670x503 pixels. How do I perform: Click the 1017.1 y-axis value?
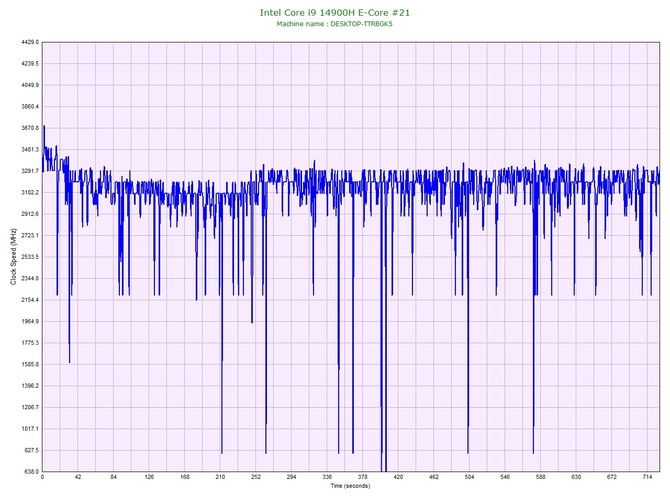pos(30,429)
